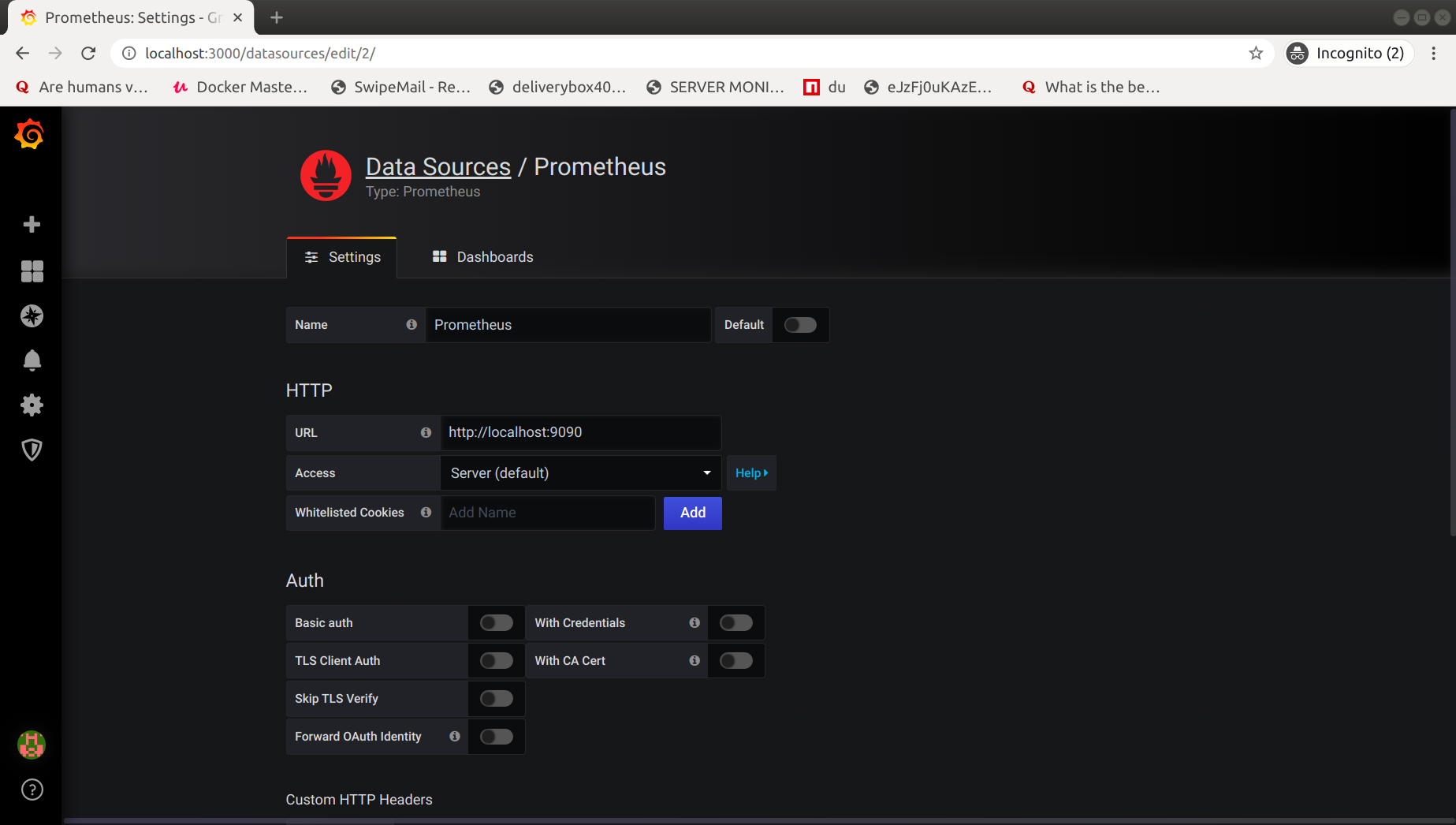Open the SERVER MONI... bookmark
This screenshot has width=1456, height=825.
(716, 87)
